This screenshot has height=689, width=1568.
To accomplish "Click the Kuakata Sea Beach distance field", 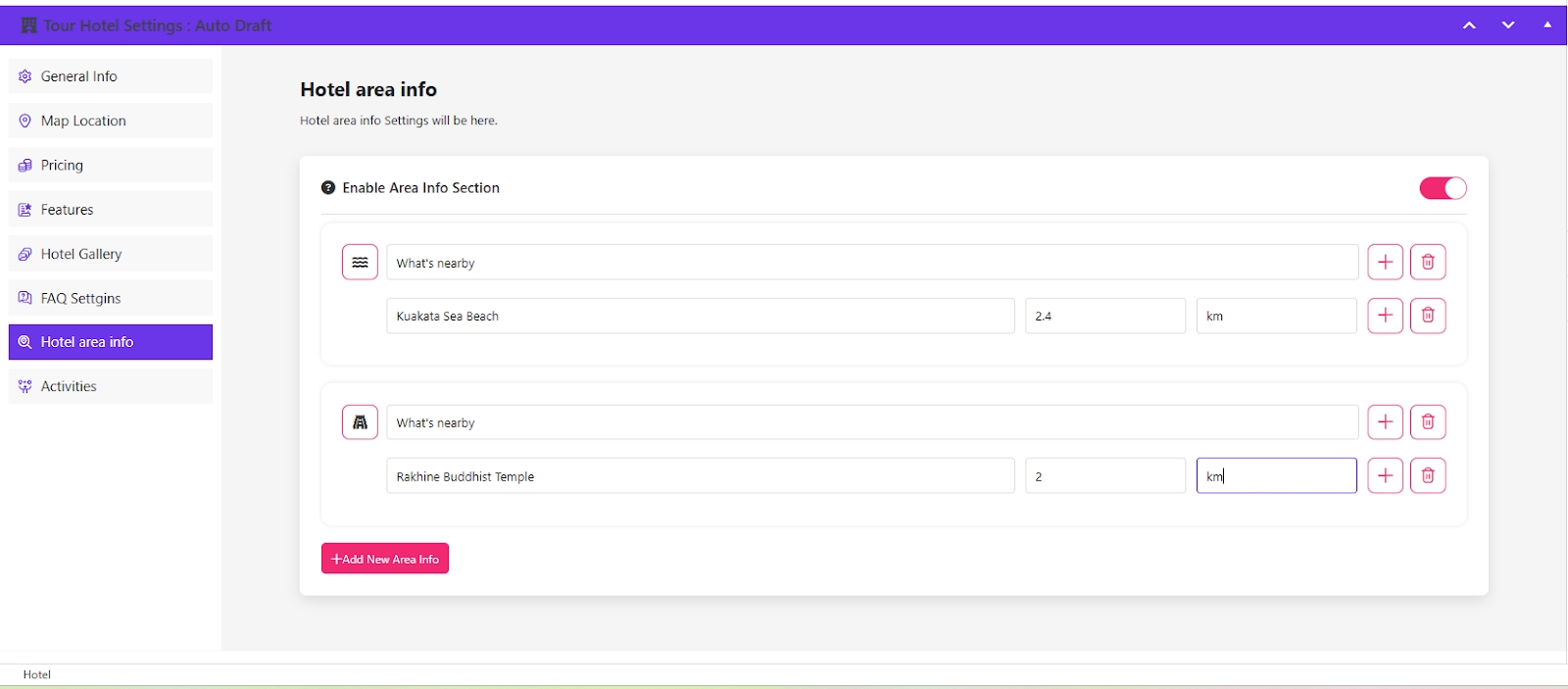I will point(1104,316).
